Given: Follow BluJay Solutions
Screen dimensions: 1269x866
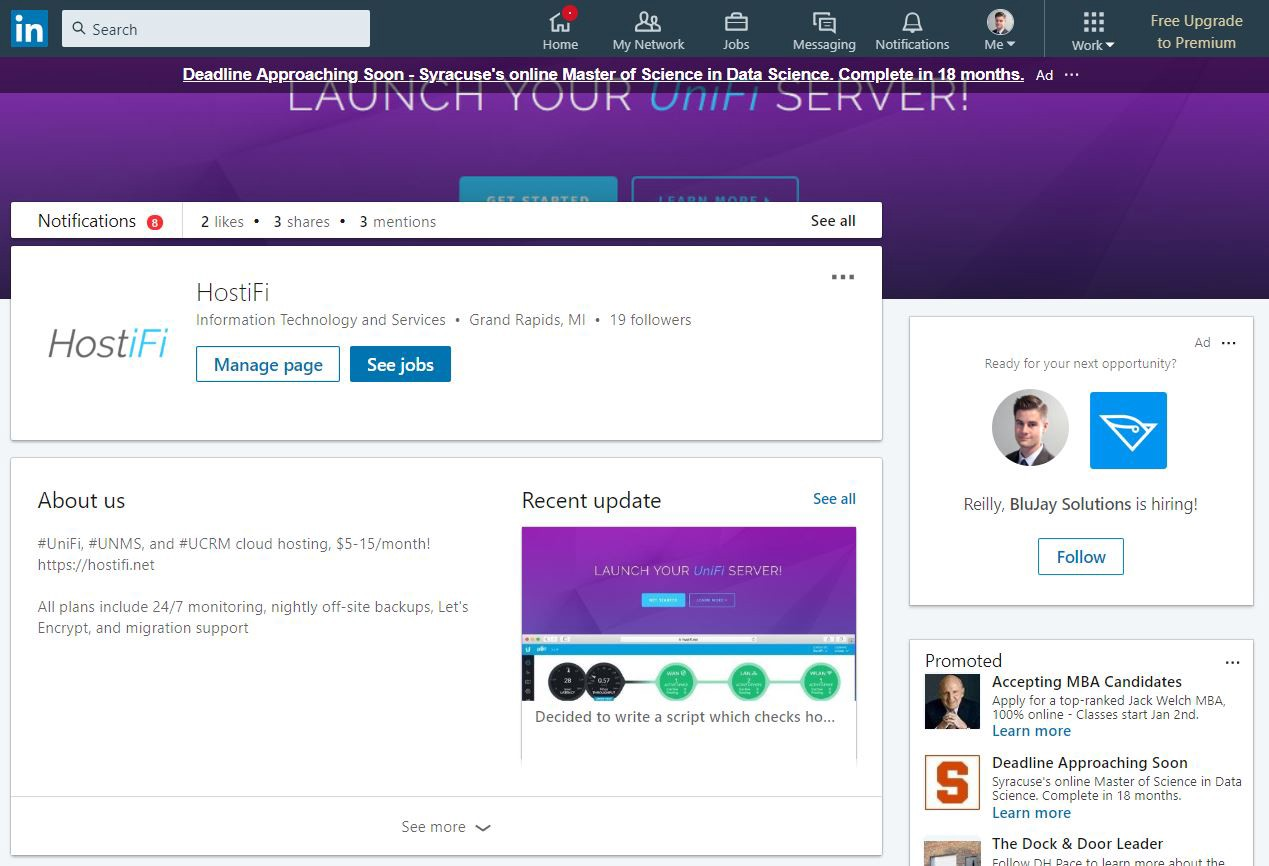Looking at the screenshot, I should (x=1081, y=557).
